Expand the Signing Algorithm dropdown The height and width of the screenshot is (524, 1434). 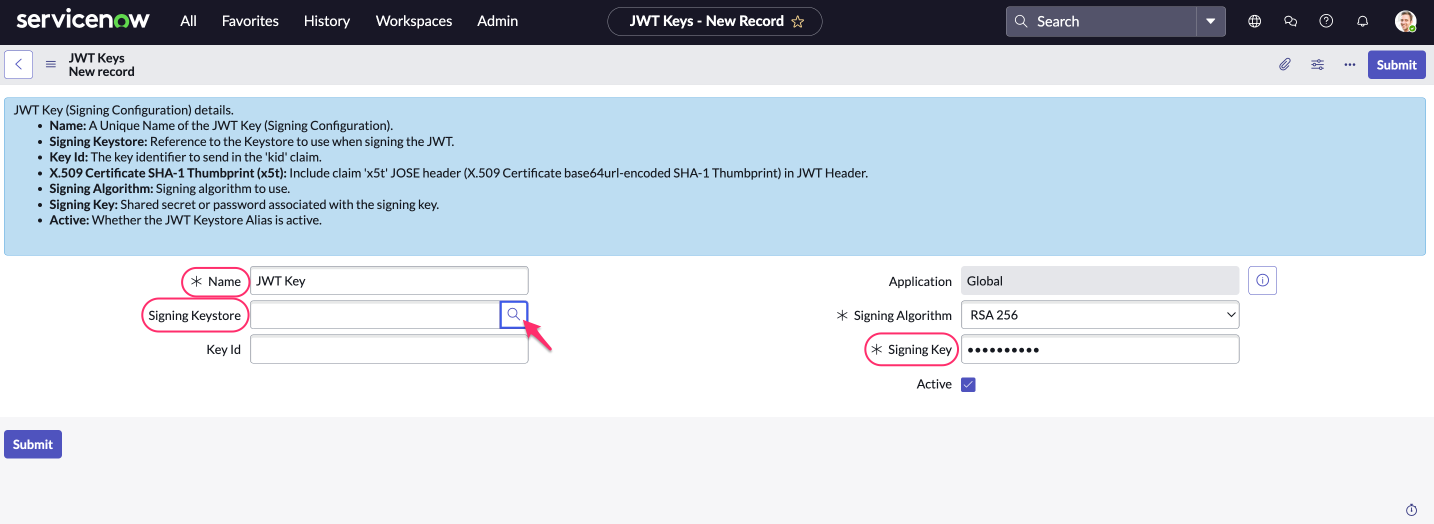(x=1099, y=315)
